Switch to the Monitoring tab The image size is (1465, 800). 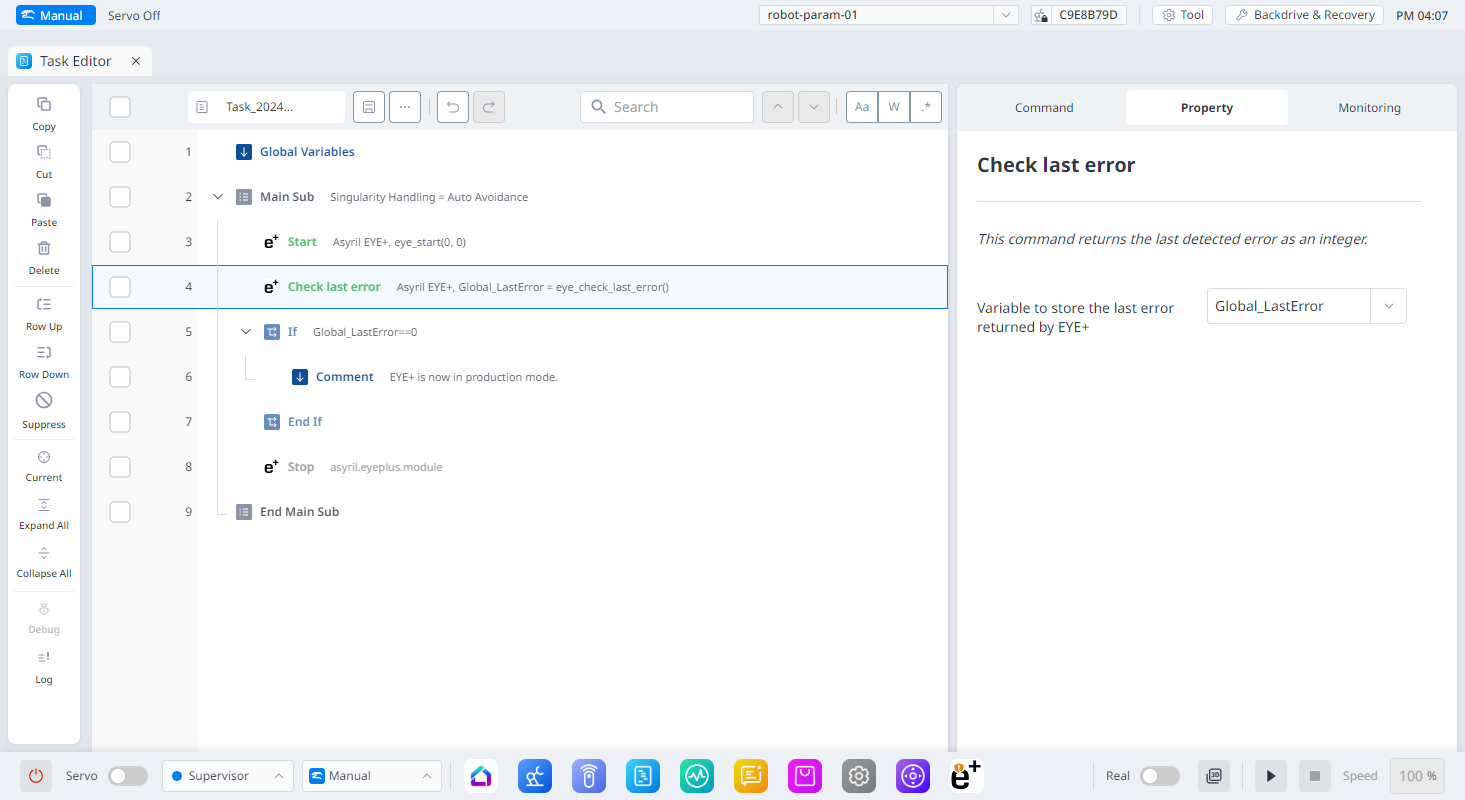tap(1369, 108)
